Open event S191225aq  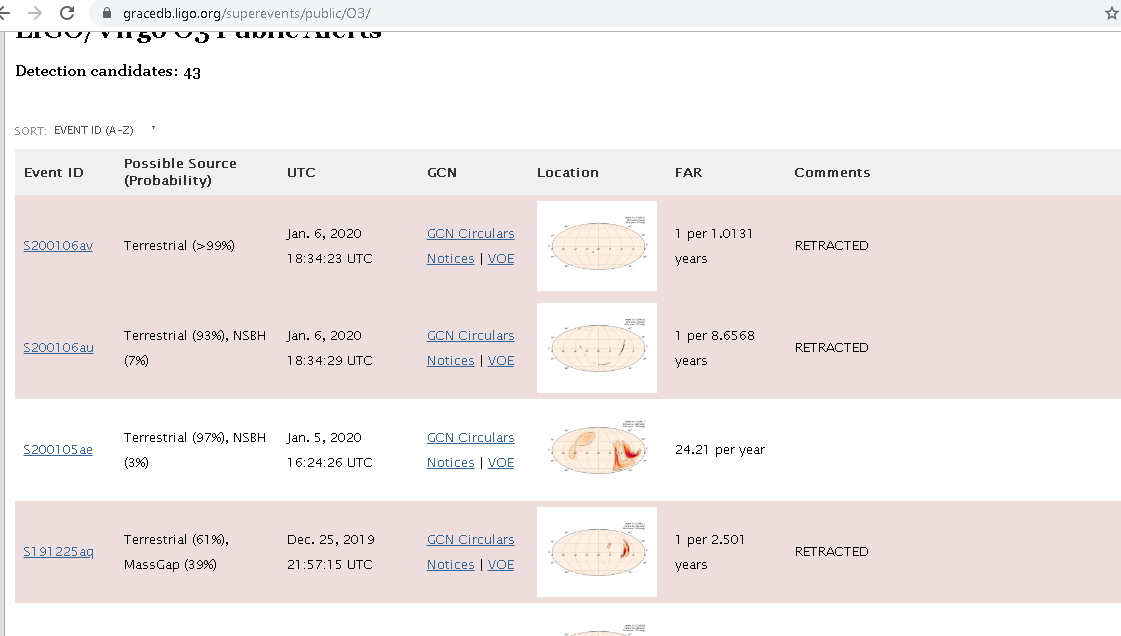tap(59, 552)
